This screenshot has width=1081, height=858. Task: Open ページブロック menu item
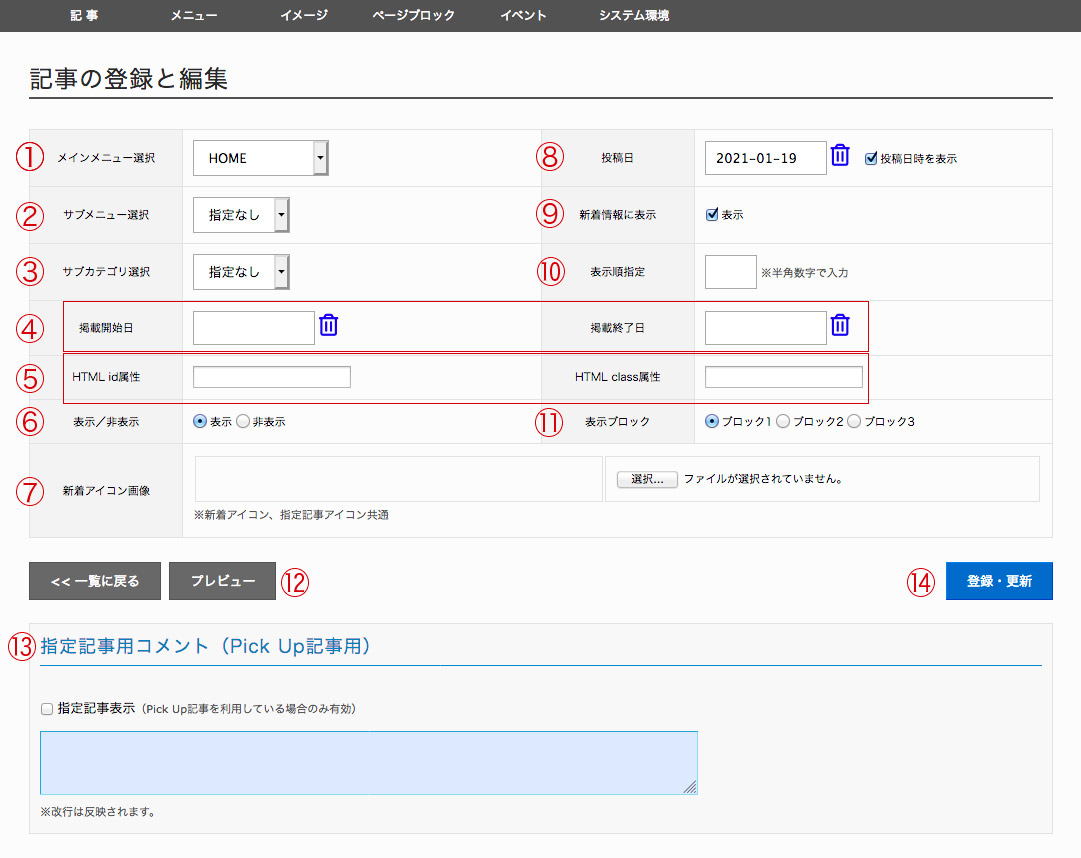point(413,15)
